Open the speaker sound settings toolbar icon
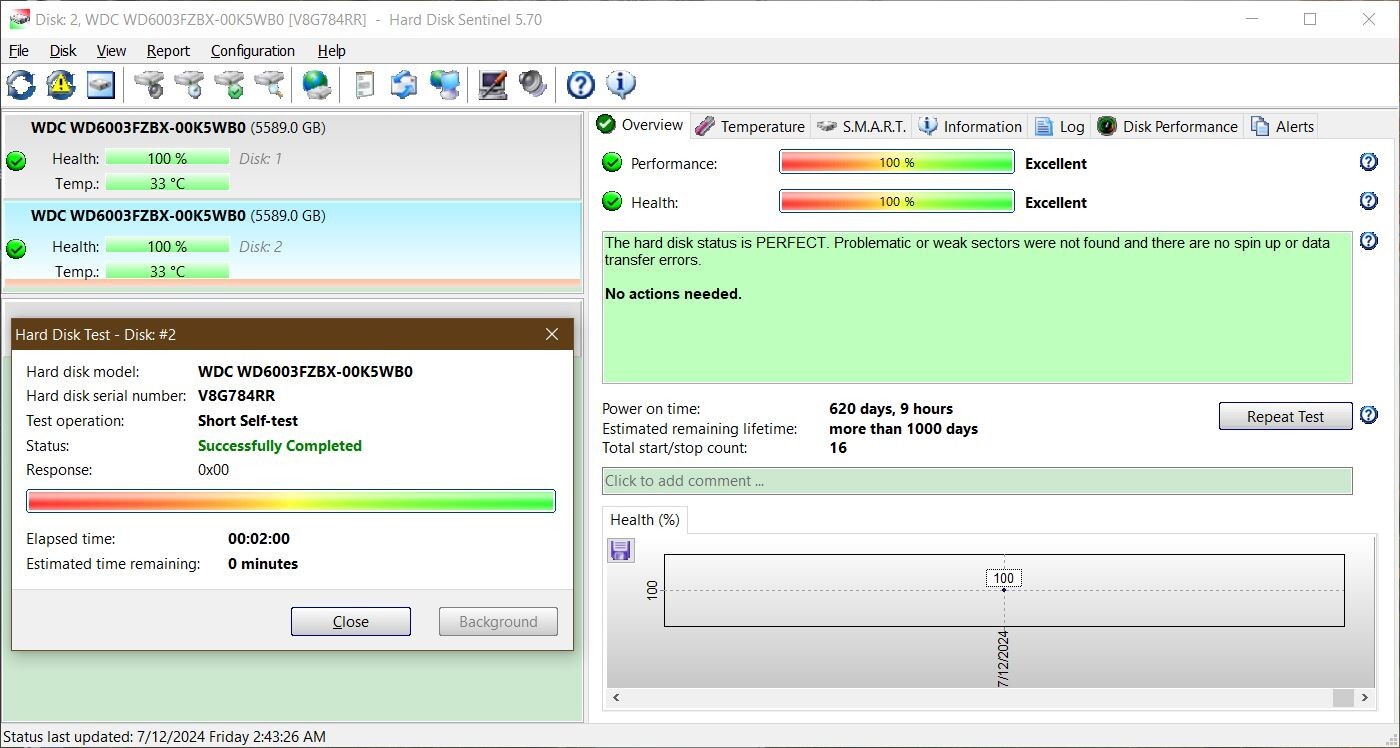 (x=532, y=84)
